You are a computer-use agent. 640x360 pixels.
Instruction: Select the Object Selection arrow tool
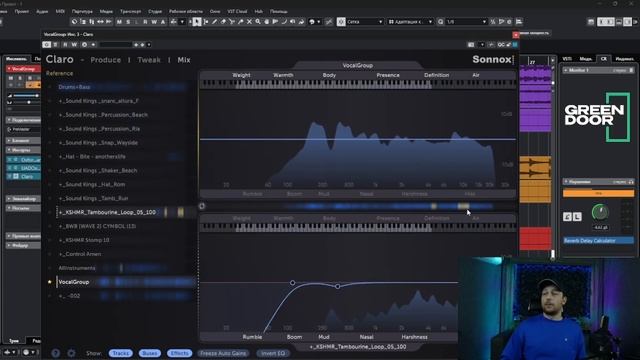[x=197, y=22]
